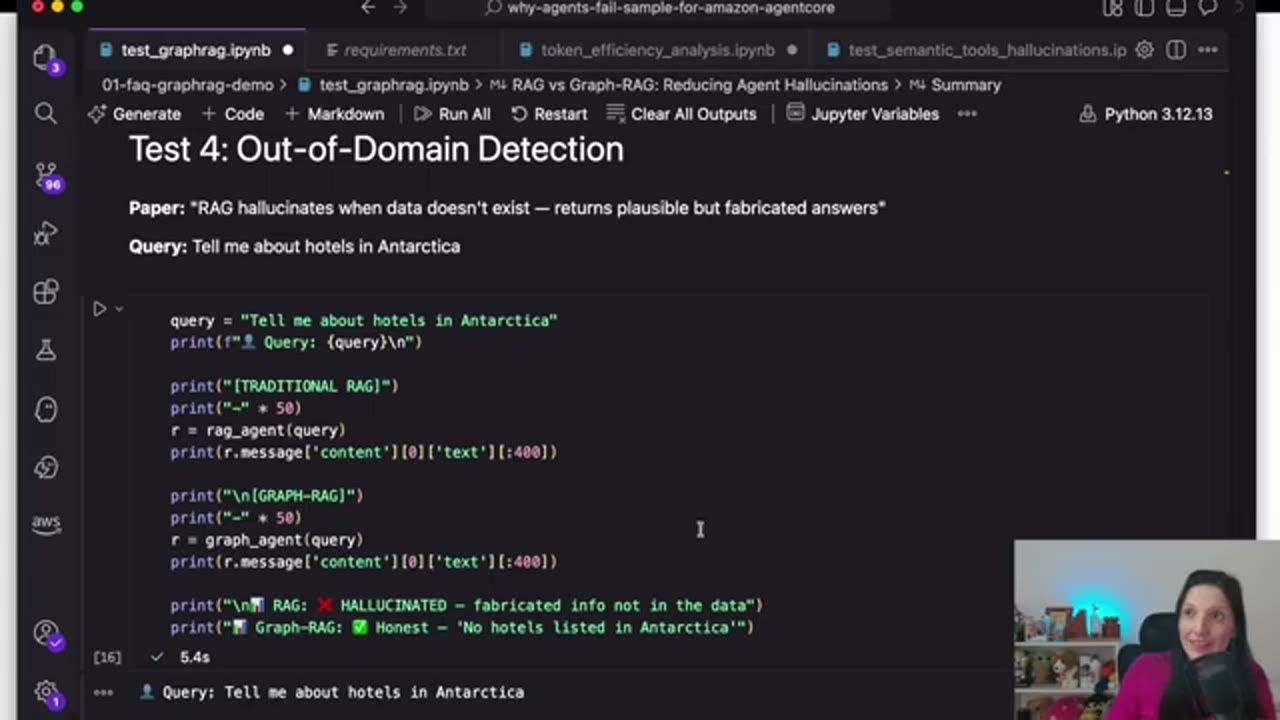The height and width of the screenshot is (720, 1280).
Task: Click the cell output Query text line
Action: [333, 692]
